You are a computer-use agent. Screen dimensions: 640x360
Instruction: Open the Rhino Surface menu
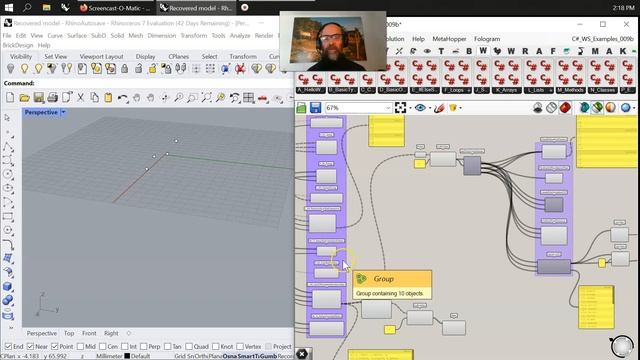77,36
